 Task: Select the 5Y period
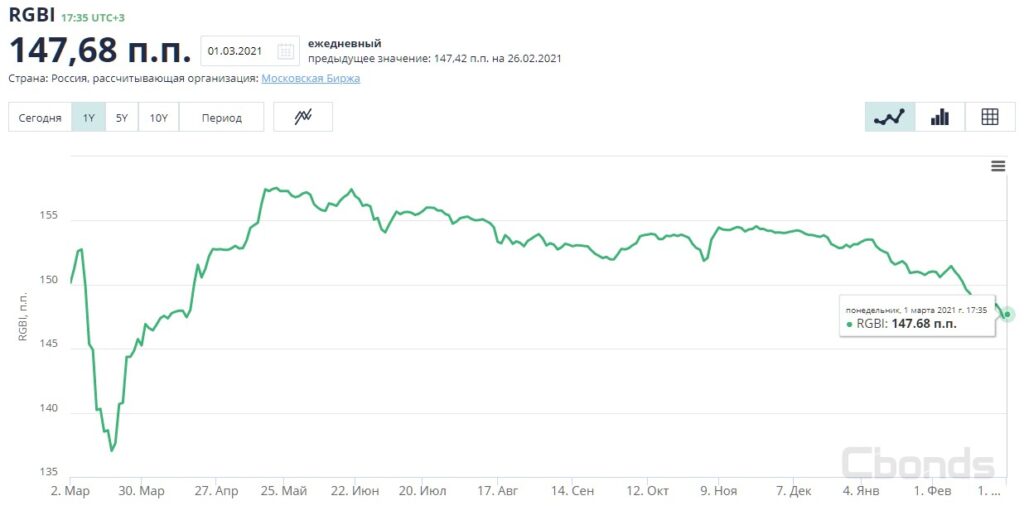(x=122, y=118)
